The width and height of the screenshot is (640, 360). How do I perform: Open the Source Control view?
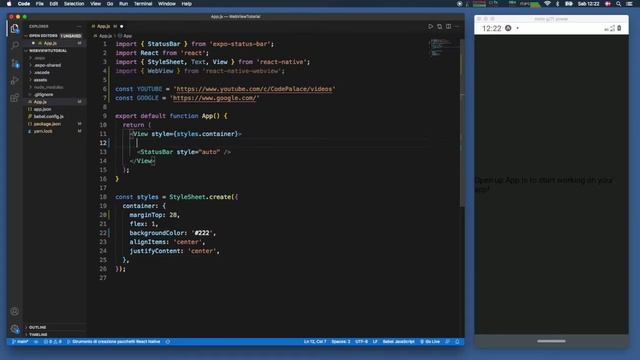click(x=15, y=63)
